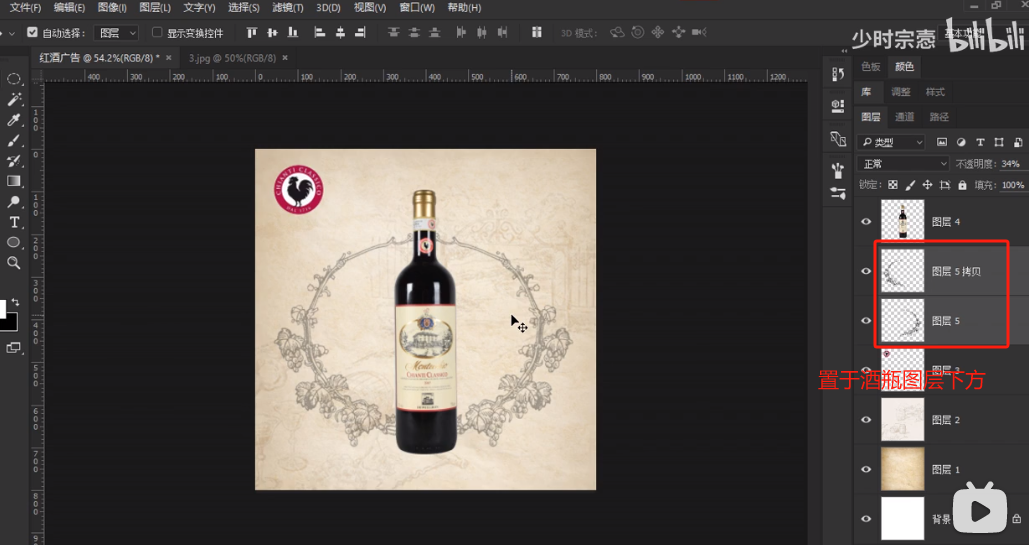Viewport: 1029px width, 545px height.
Task: Activate the Gradient tool
Action: point(14,181)
